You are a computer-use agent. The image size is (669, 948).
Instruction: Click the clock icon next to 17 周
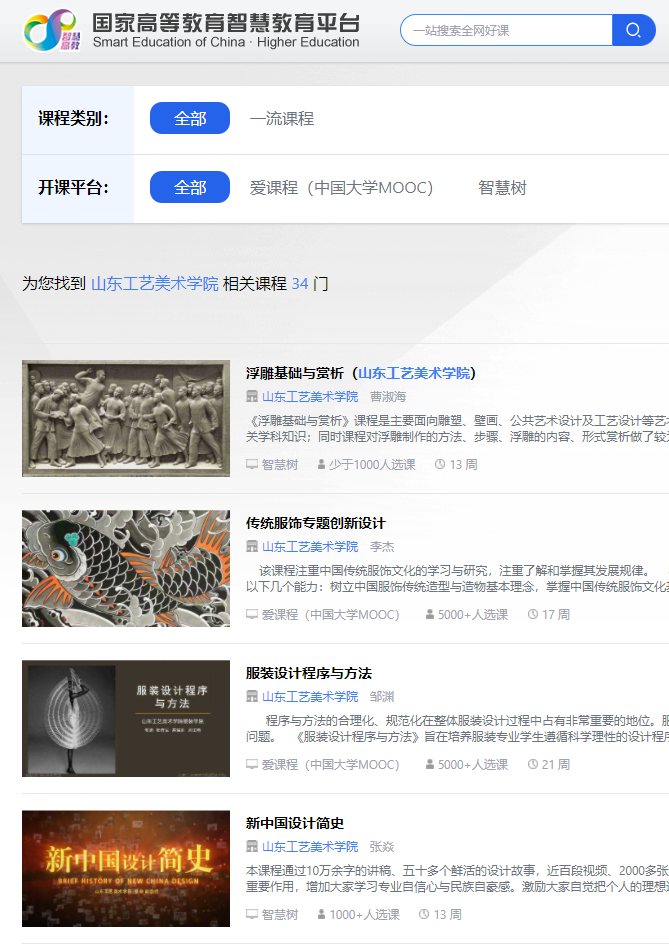(x=533, y=615)
